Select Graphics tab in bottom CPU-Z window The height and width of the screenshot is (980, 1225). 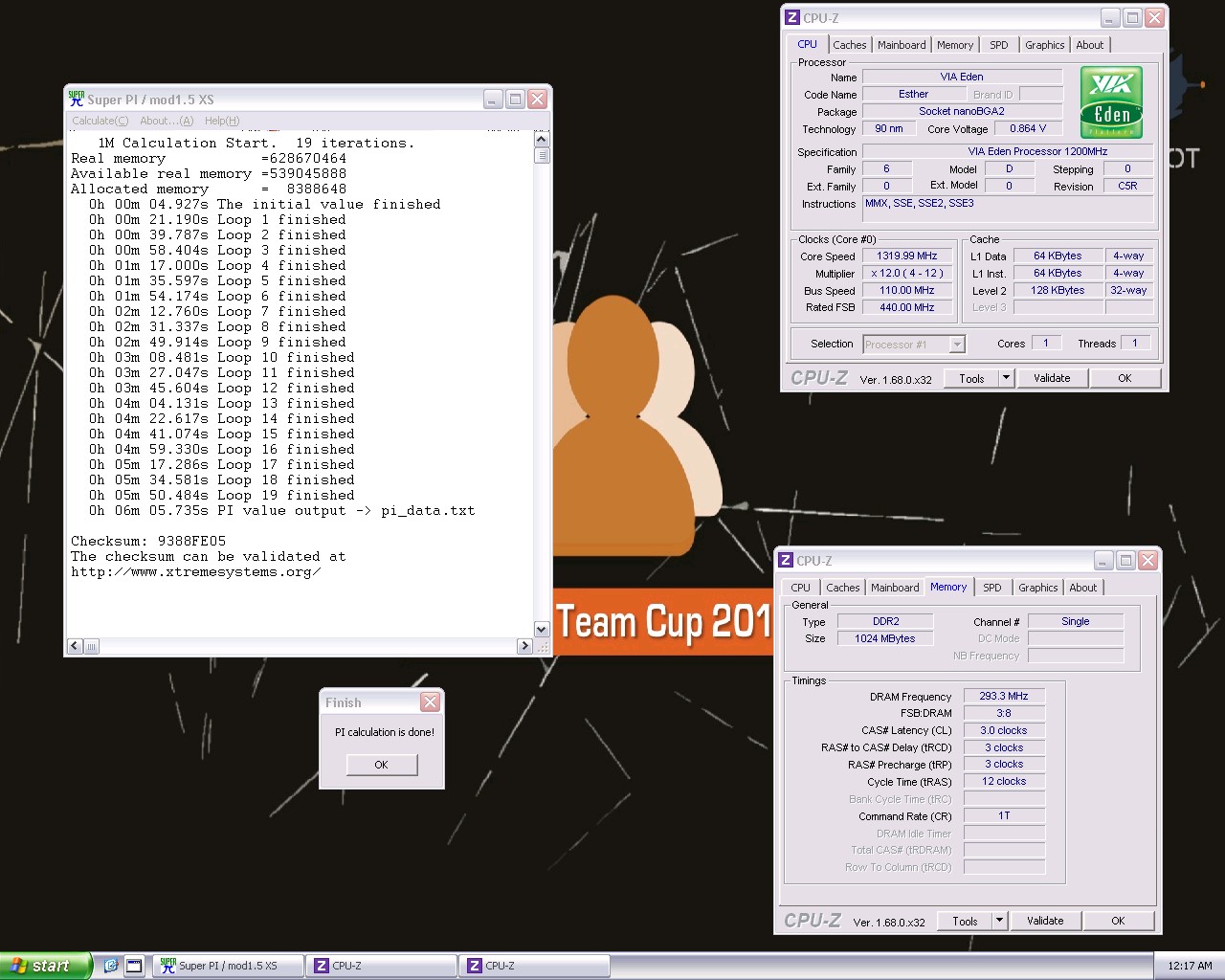[1037, 588]
